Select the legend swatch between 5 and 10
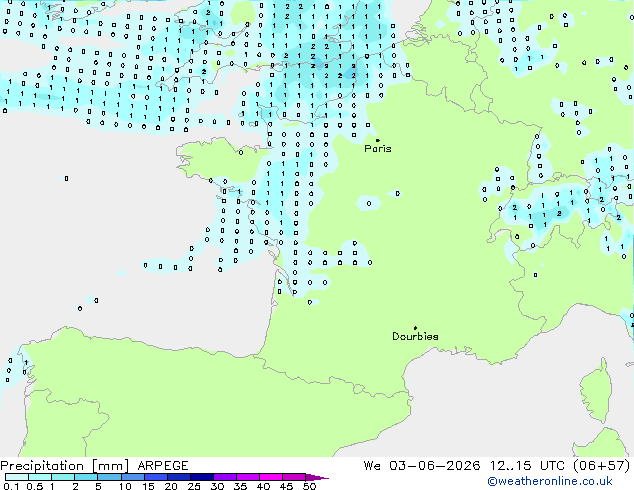 tap(109, 477)
